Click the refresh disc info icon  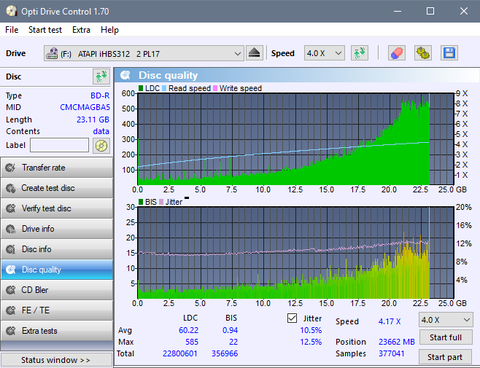(x=101, y=77)
